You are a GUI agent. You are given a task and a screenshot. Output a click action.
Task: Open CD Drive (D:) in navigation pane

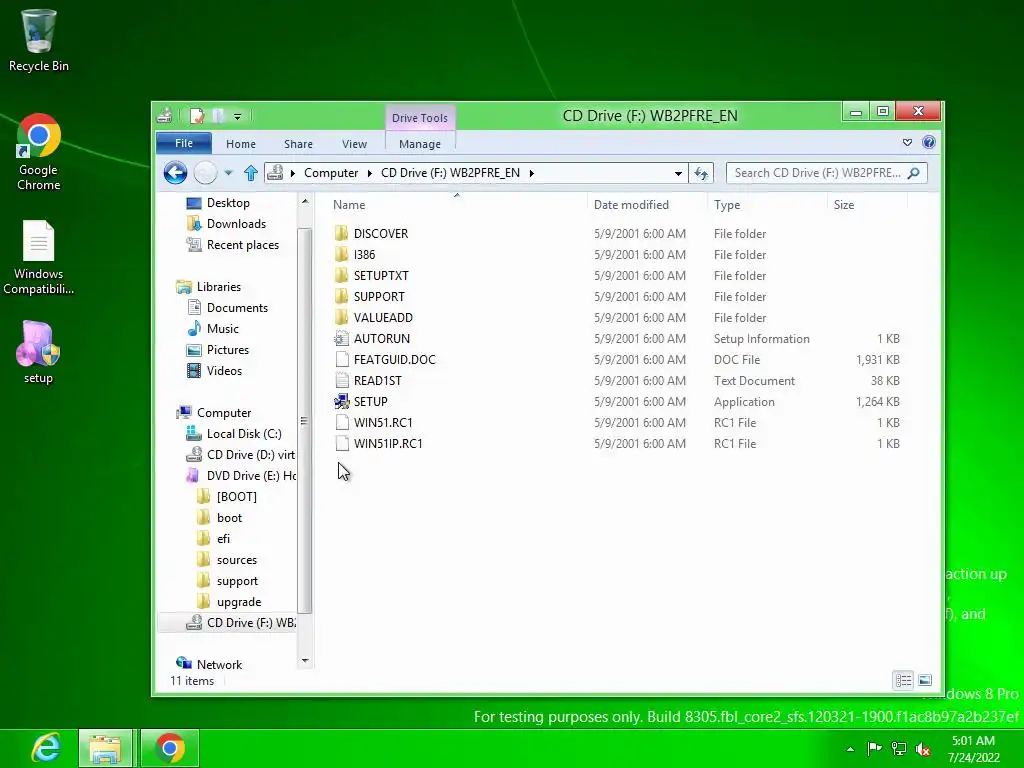[250, 455]
